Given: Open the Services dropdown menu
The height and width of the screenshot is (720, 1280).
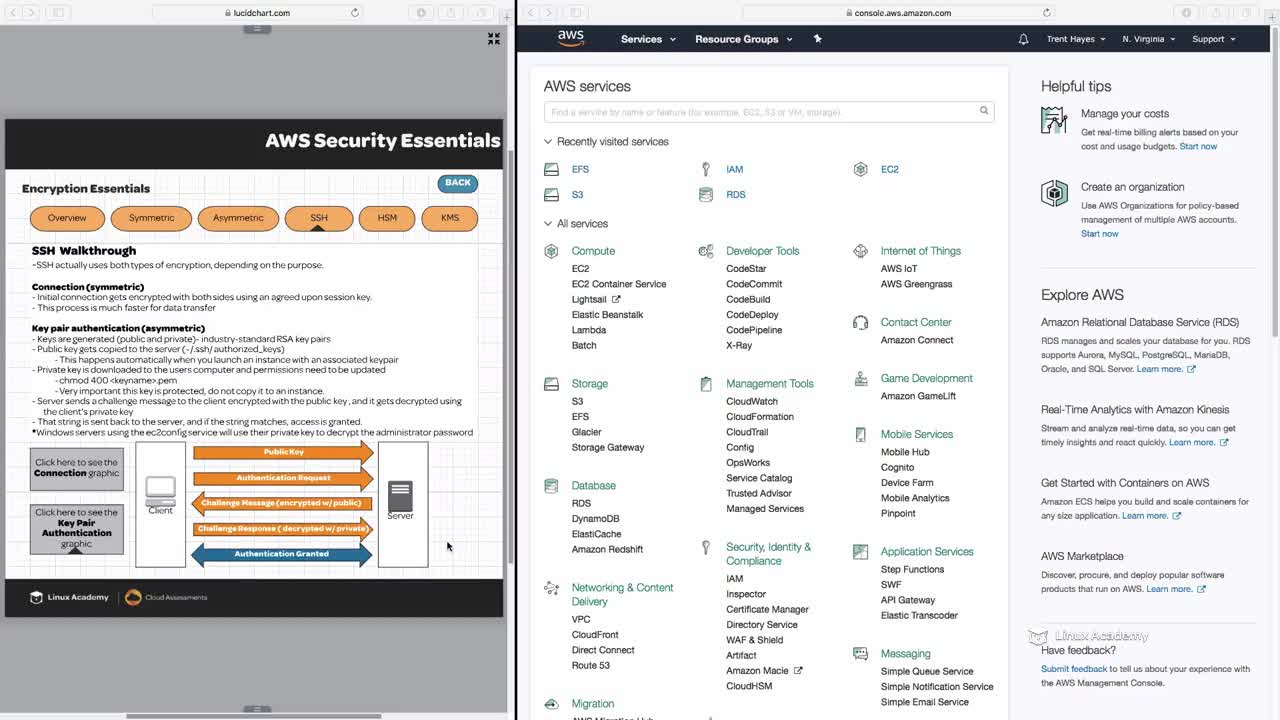Looking at the screenshot, I should (x=648, y=39).
